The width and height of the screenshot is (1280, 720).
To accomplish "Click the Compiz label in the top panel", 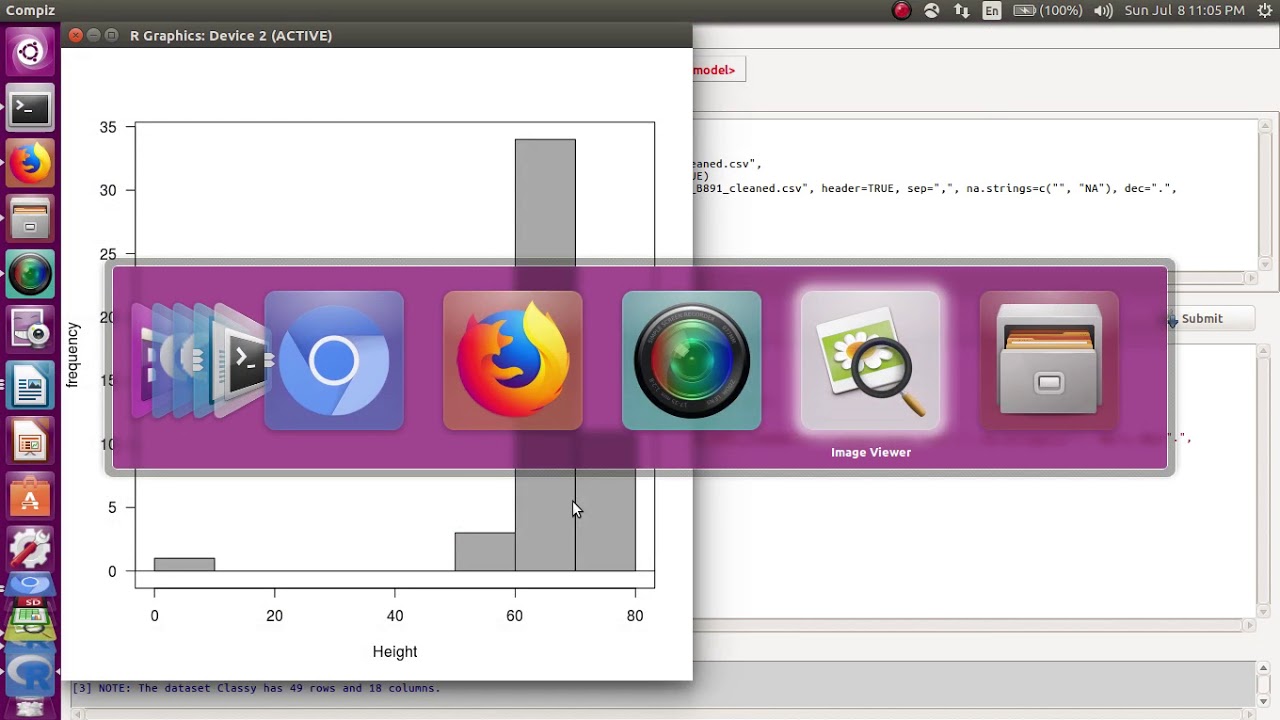I will coord(31,11).
